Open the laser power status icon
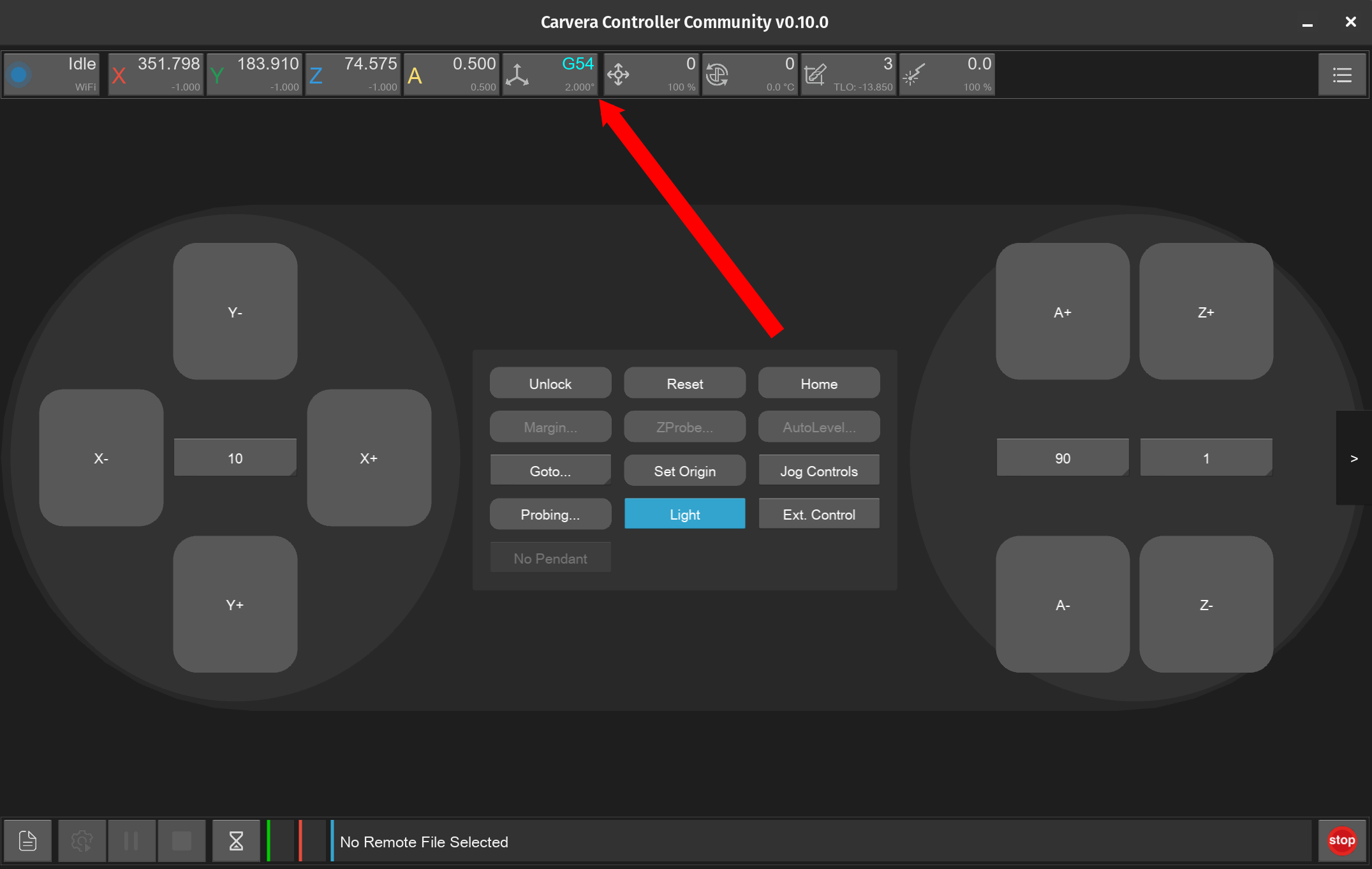Image resolution: width=1372 pixels, height=869 pixels. click(914, 75)
